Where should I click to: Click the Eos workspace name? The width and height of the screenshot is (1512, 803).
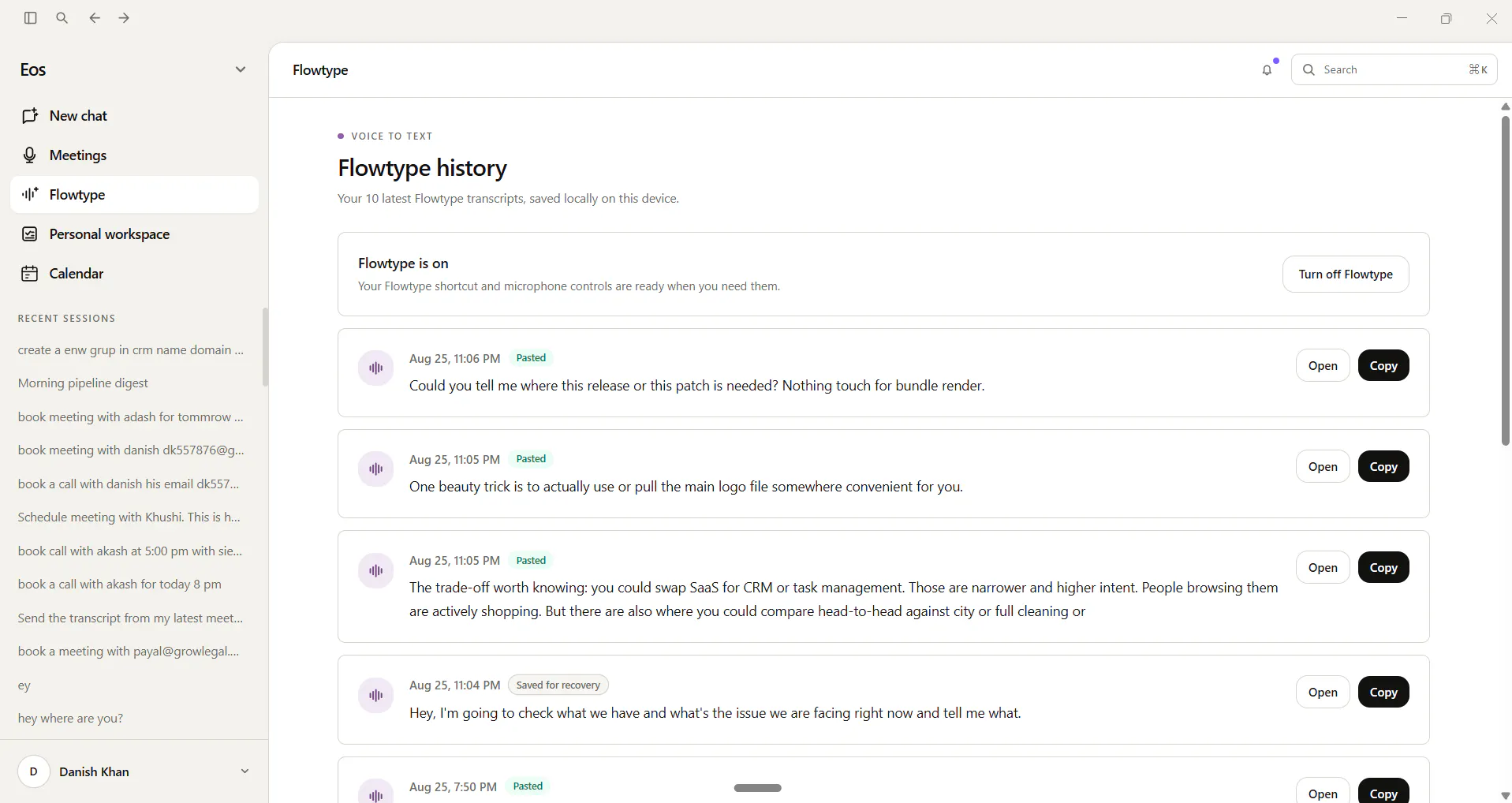pos(33,69)
